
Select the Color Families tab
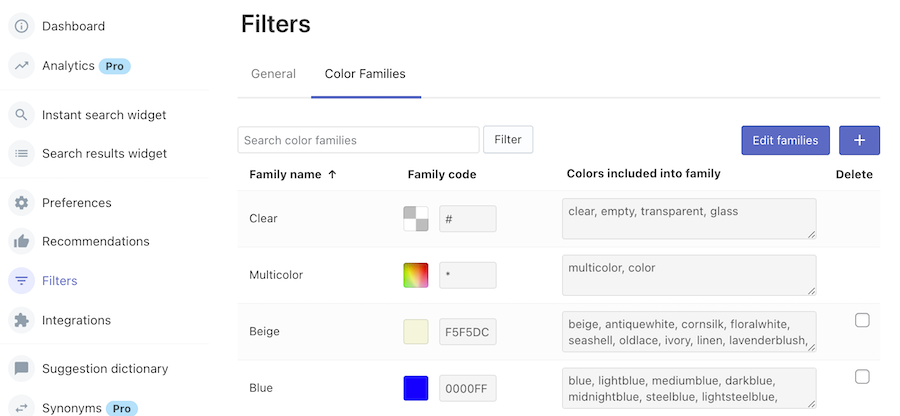click(365, 74)
